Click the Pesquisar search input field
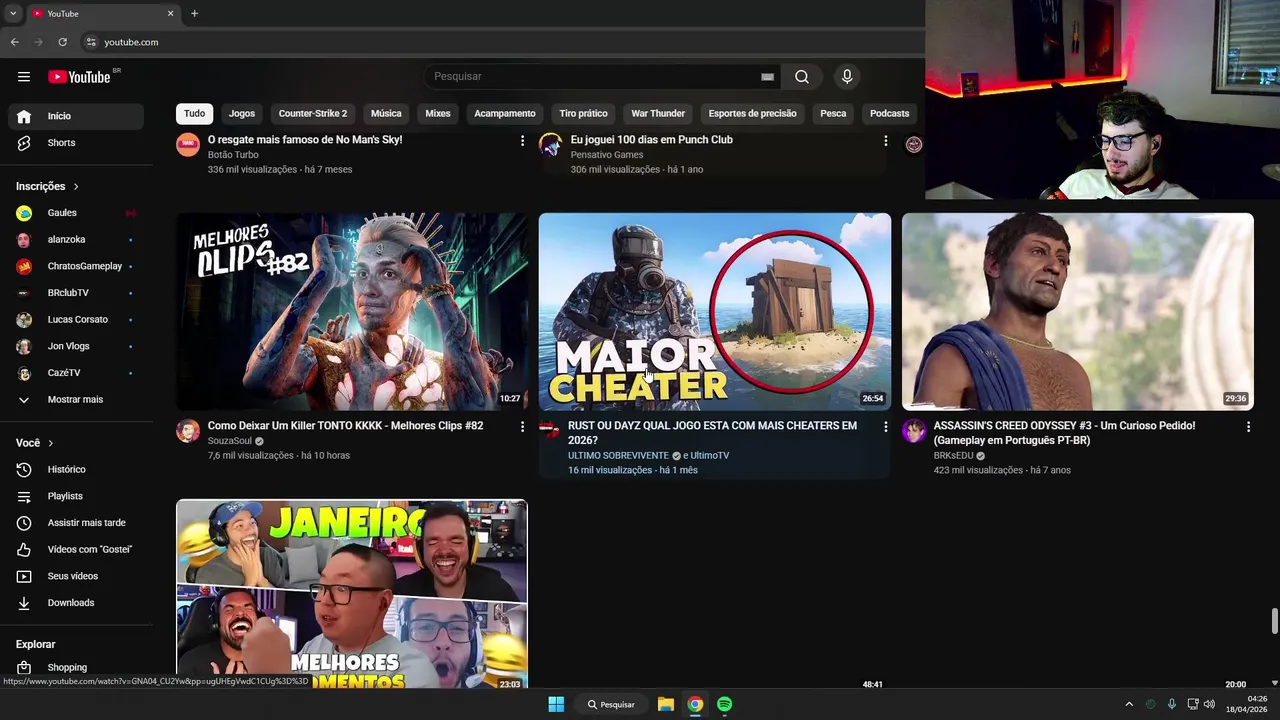 [x=595, y=77]
